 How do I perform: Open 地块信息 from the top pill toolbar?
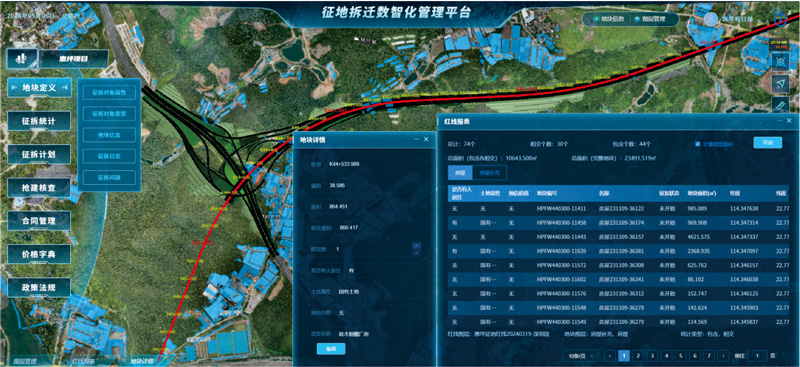(x=605, y=19)
